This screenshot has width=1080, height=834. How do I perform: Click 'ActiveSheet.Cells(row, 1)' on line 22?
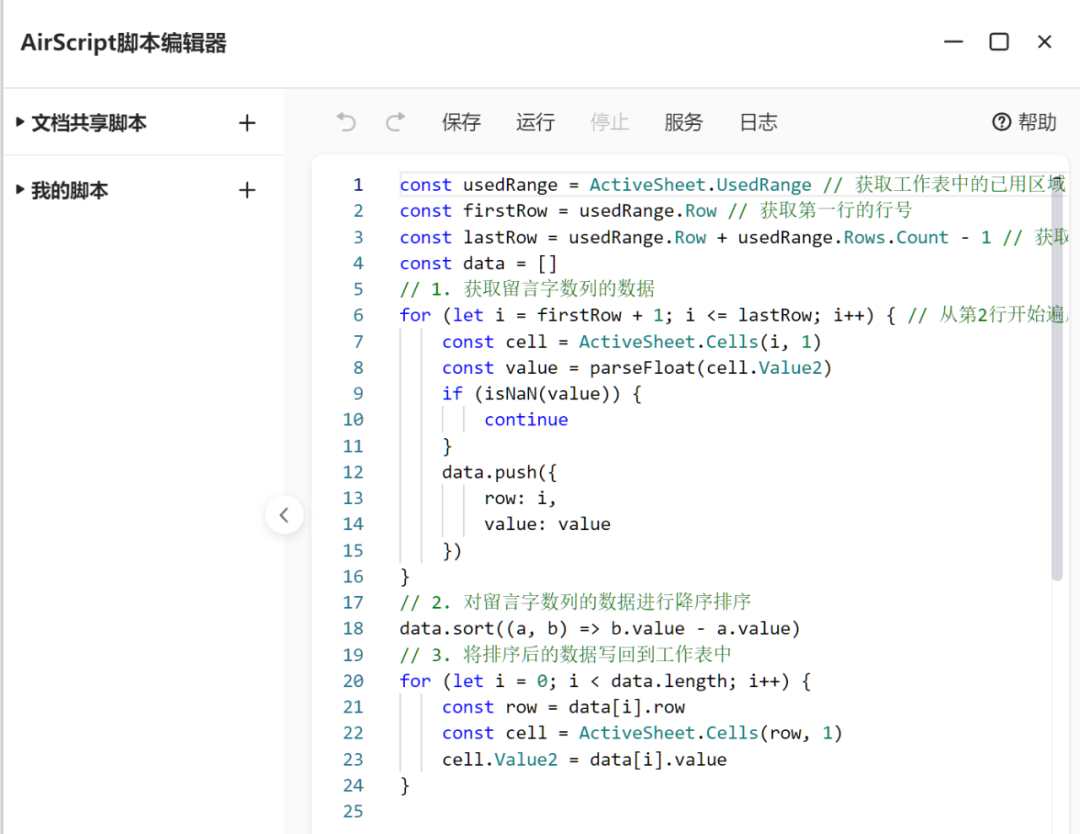click(x=710, y=733)
